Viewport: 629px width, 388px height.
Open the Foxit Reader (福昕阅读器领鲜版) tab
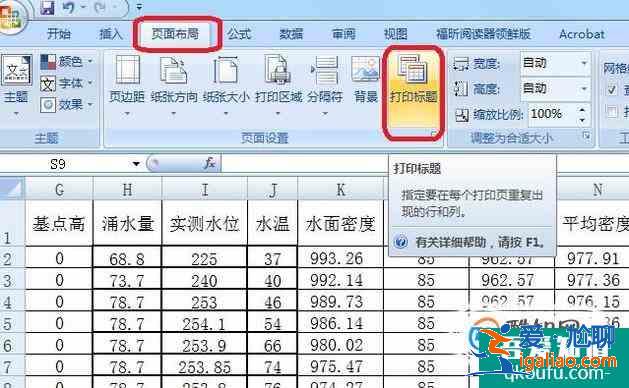click(483, 34)
